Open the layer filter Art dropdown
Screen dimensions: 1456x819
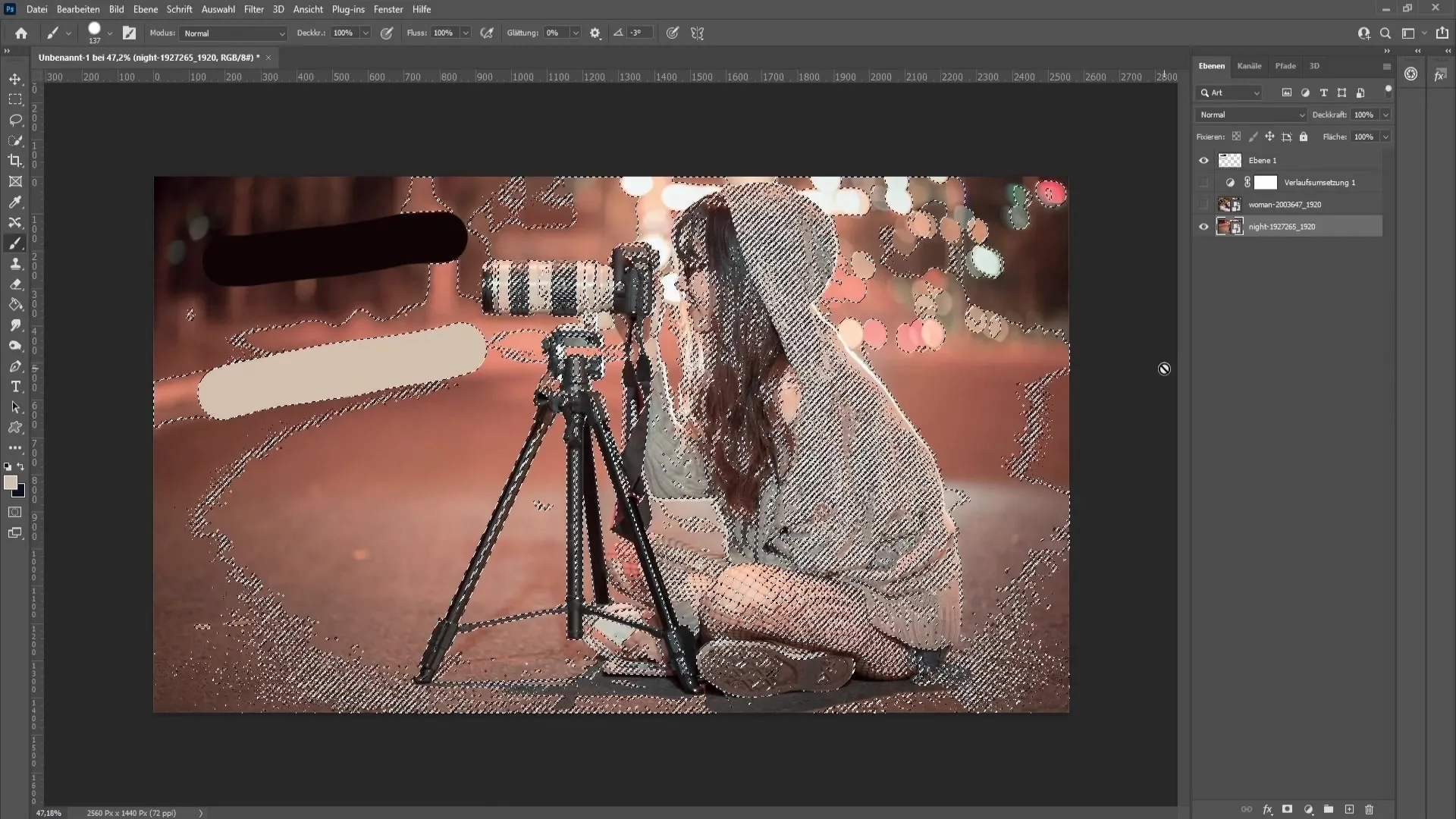(1228, 93)
